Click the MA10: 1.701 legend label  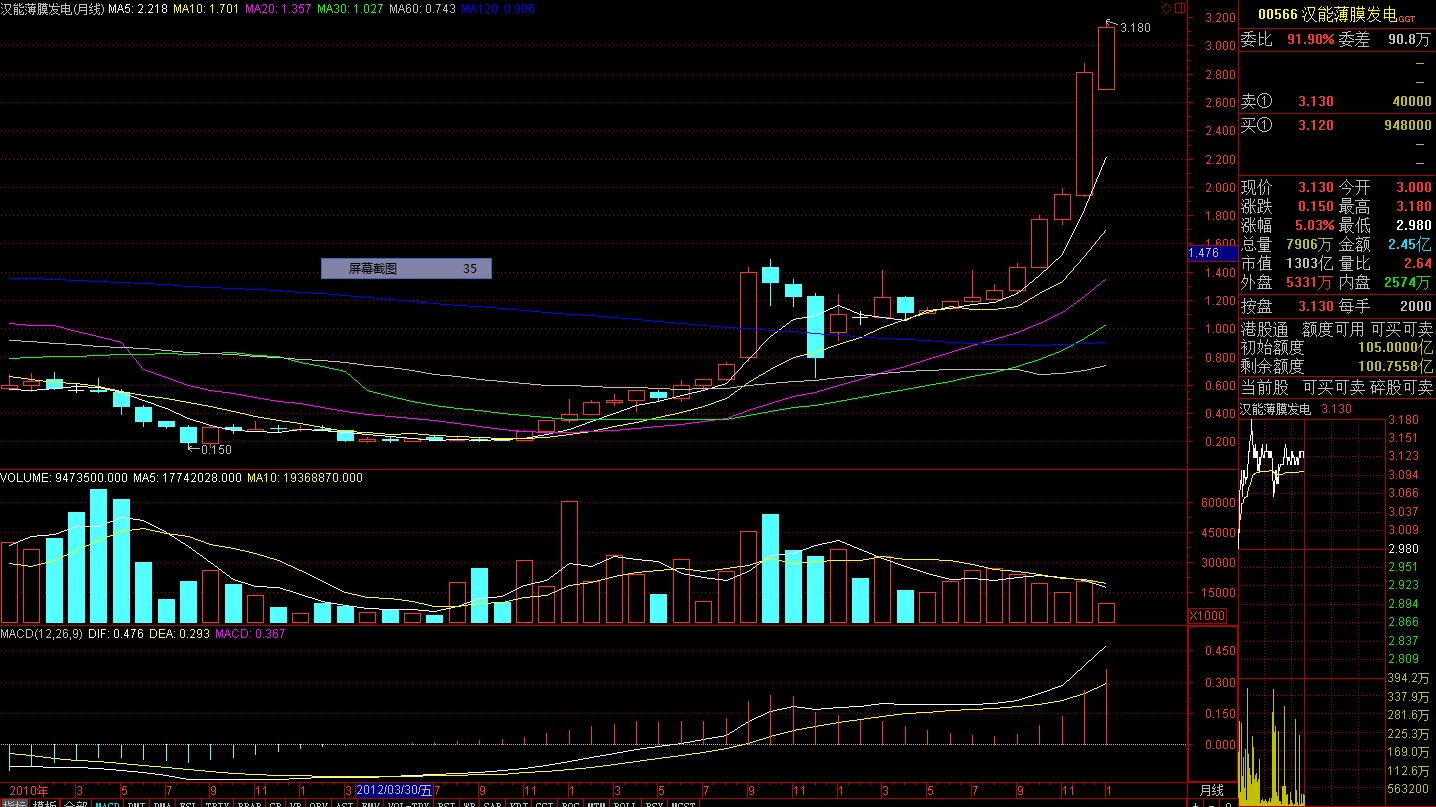coord(206,9)
